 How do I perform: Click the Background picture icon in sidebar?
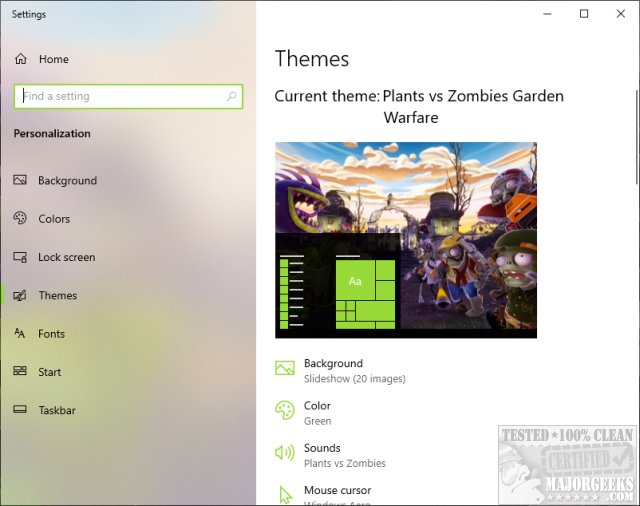click(x=20, y=180)
